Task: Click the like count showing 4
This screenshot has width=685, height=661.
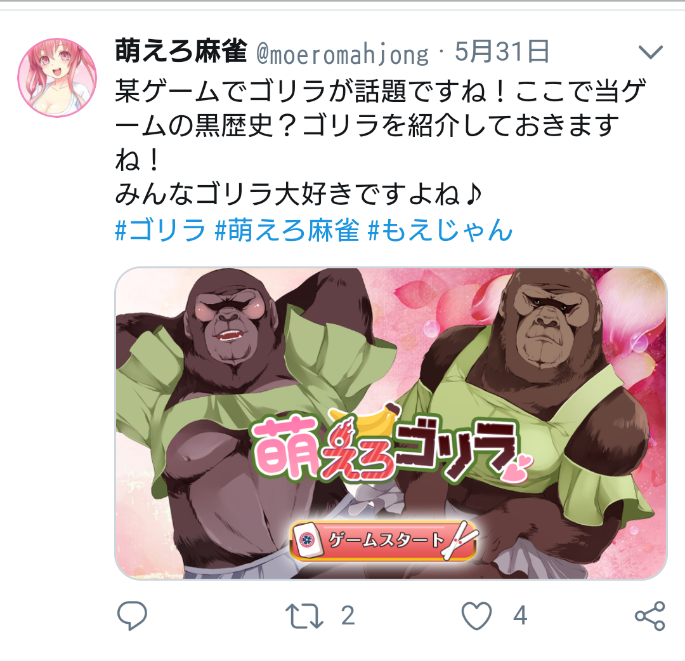Action: (x=520, y=616)
